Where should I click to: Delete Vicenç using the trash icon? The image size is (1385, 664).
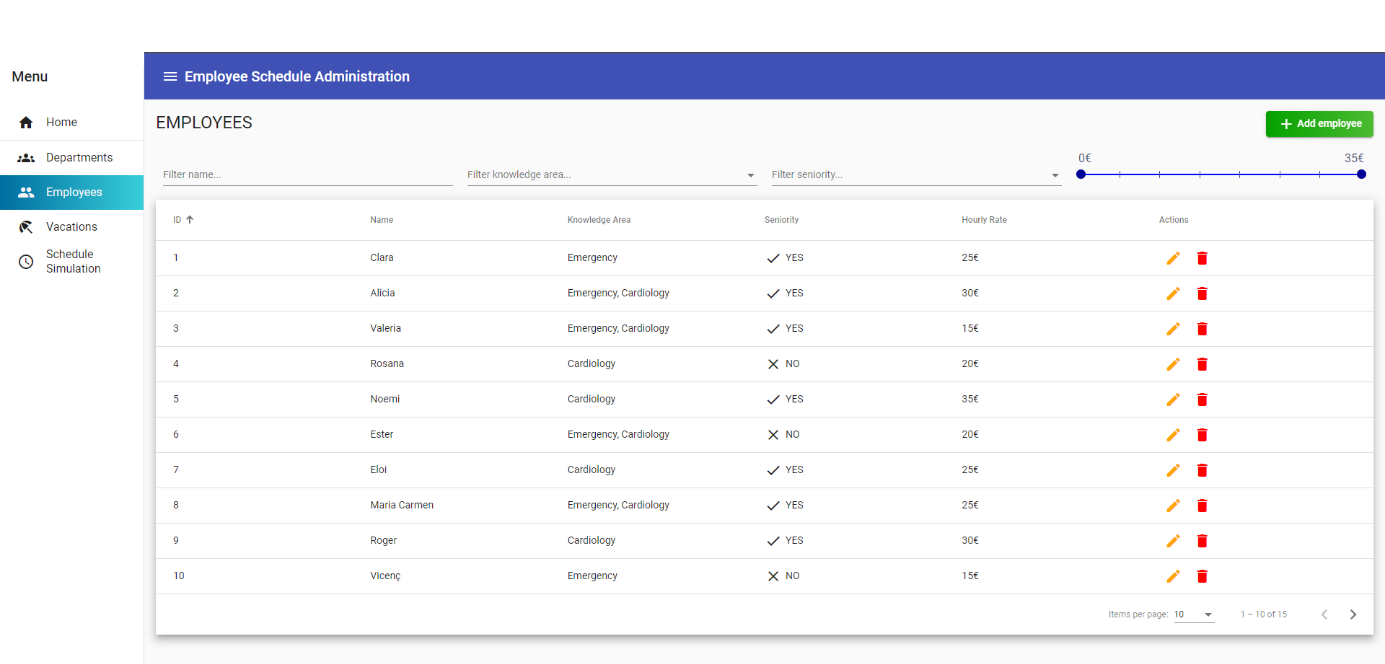pos(1202,576)
